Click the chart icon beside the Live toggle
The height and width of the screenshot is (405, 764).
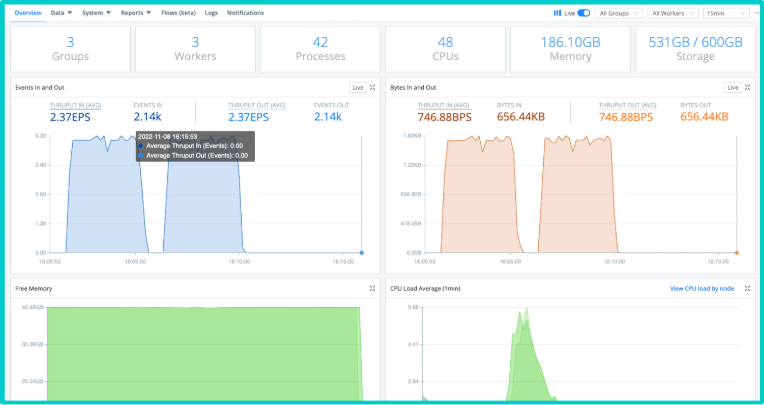pyautogui.click(x=557, y=13)
